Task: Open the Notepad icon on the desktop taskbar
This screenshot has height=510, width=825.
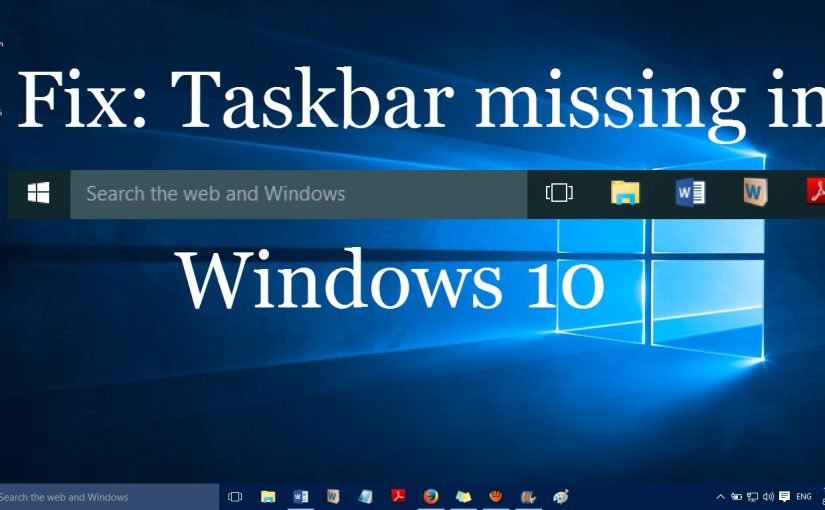Action: (366, 496)
